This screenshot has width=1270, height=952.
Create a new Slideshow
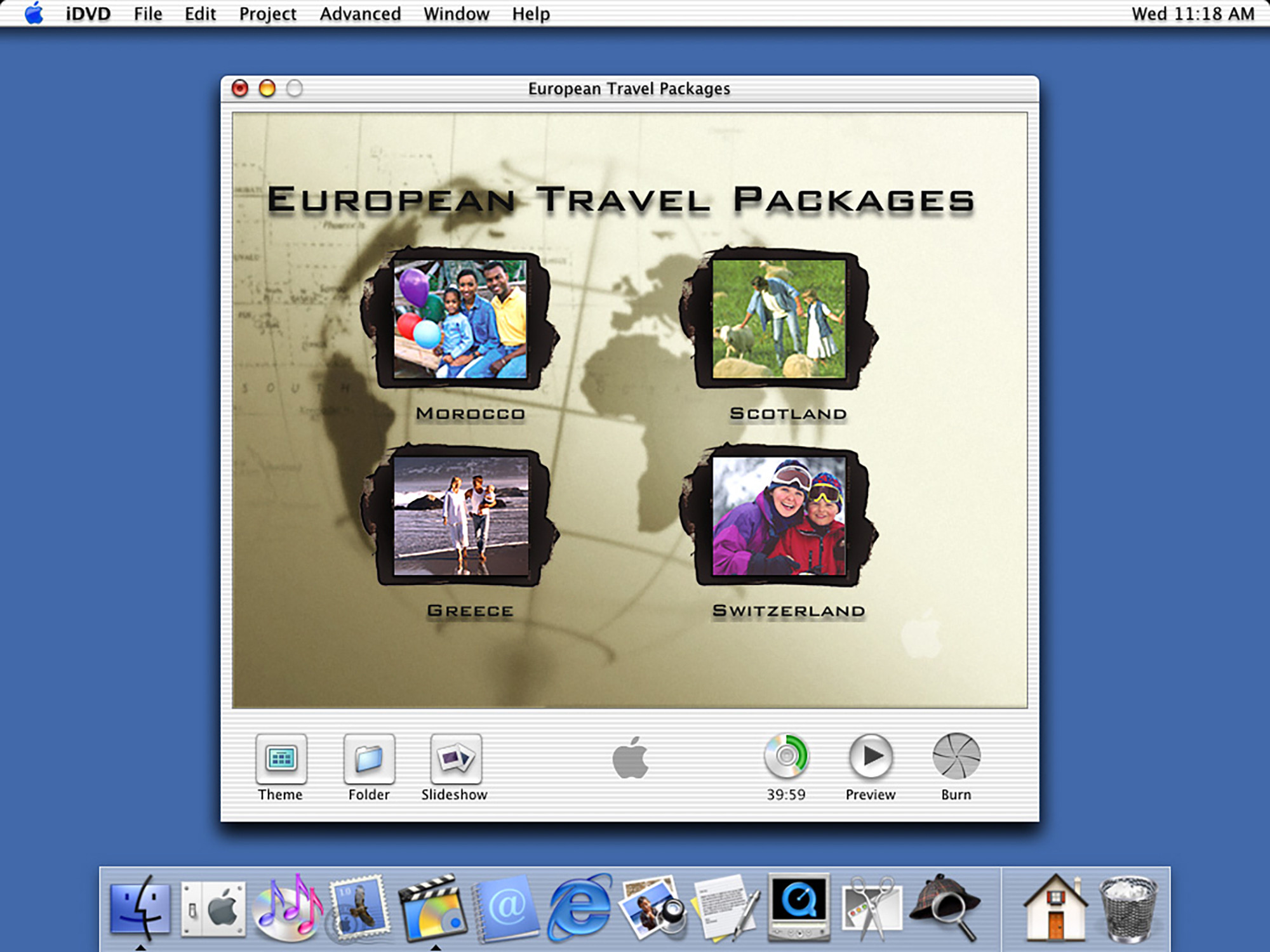coord(455,758)
